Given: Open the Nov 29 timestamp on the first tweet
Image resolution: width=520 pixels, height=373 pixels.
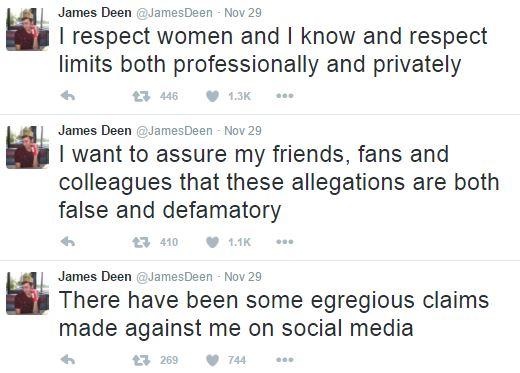Looking at the screenshot, I should 243,13.
